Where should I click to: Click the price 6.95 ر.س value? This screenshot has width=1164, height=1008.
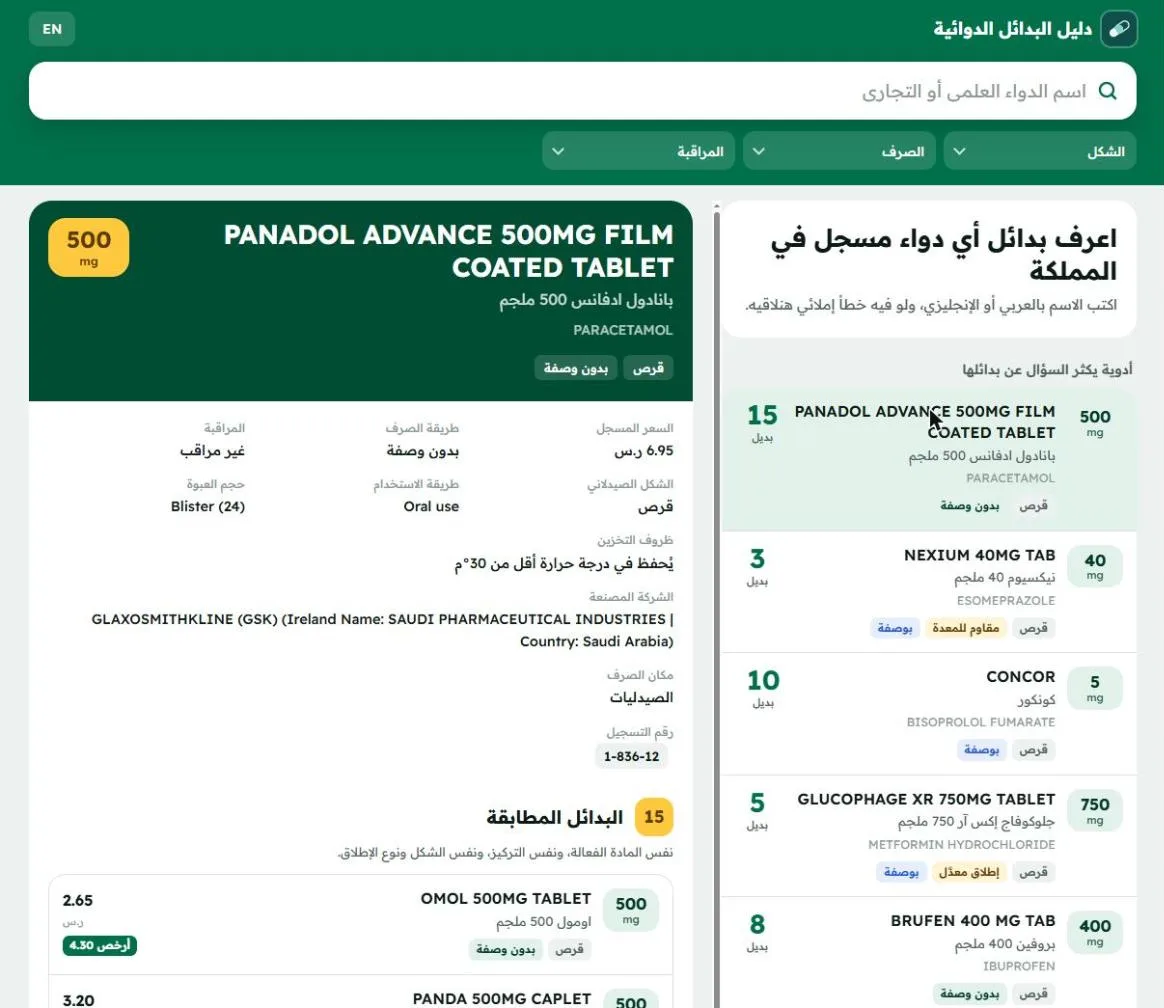(644, 451)
